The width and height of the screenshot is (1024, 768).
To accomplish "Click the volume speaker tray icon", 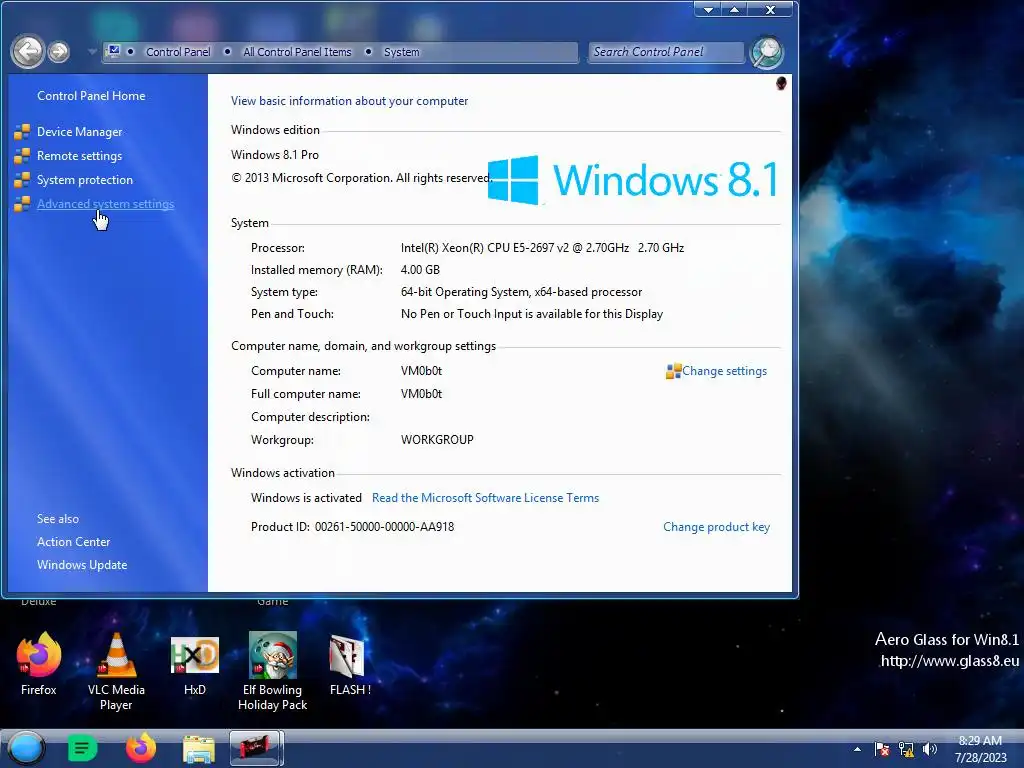I will pos(929,749).
